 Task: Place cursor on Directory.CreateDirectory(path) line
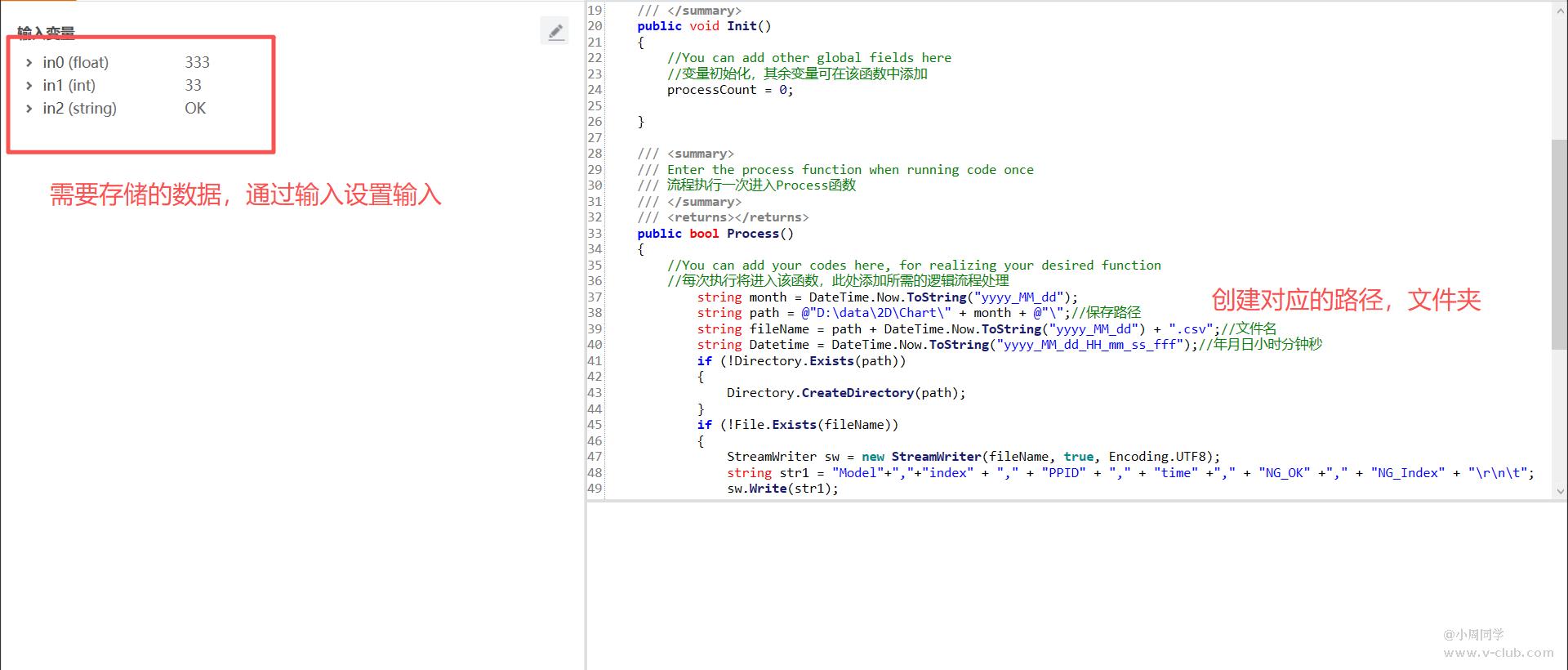(845, 393)
